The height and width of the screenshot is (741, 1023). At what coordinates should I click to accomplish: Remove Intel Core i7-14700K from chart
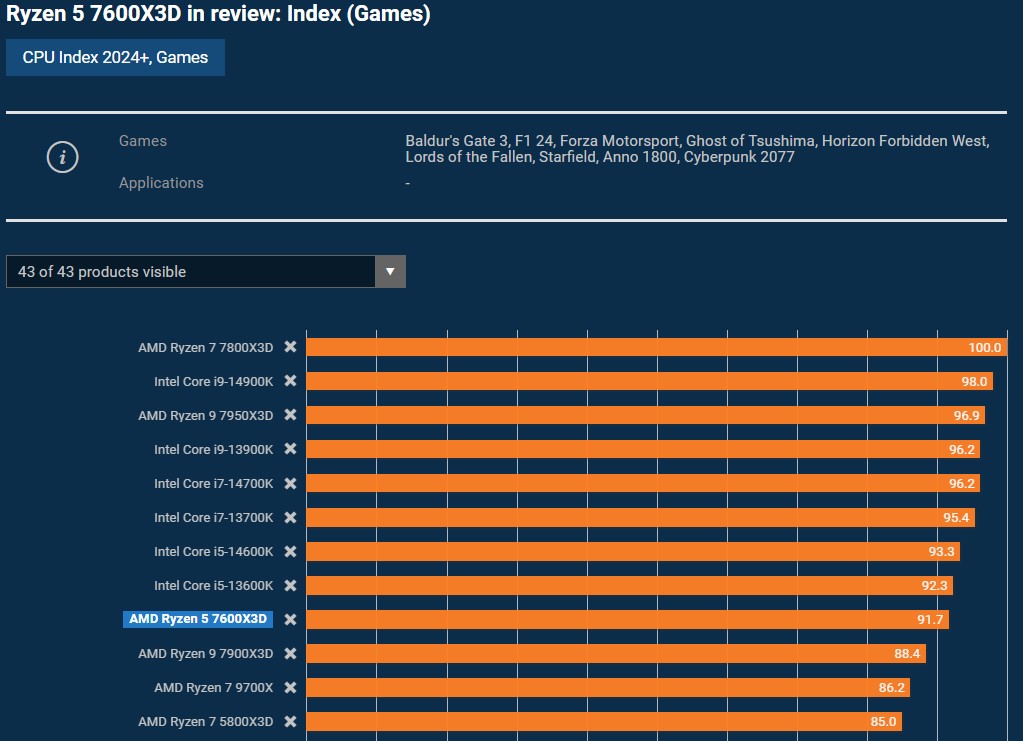tap(290, 483)
